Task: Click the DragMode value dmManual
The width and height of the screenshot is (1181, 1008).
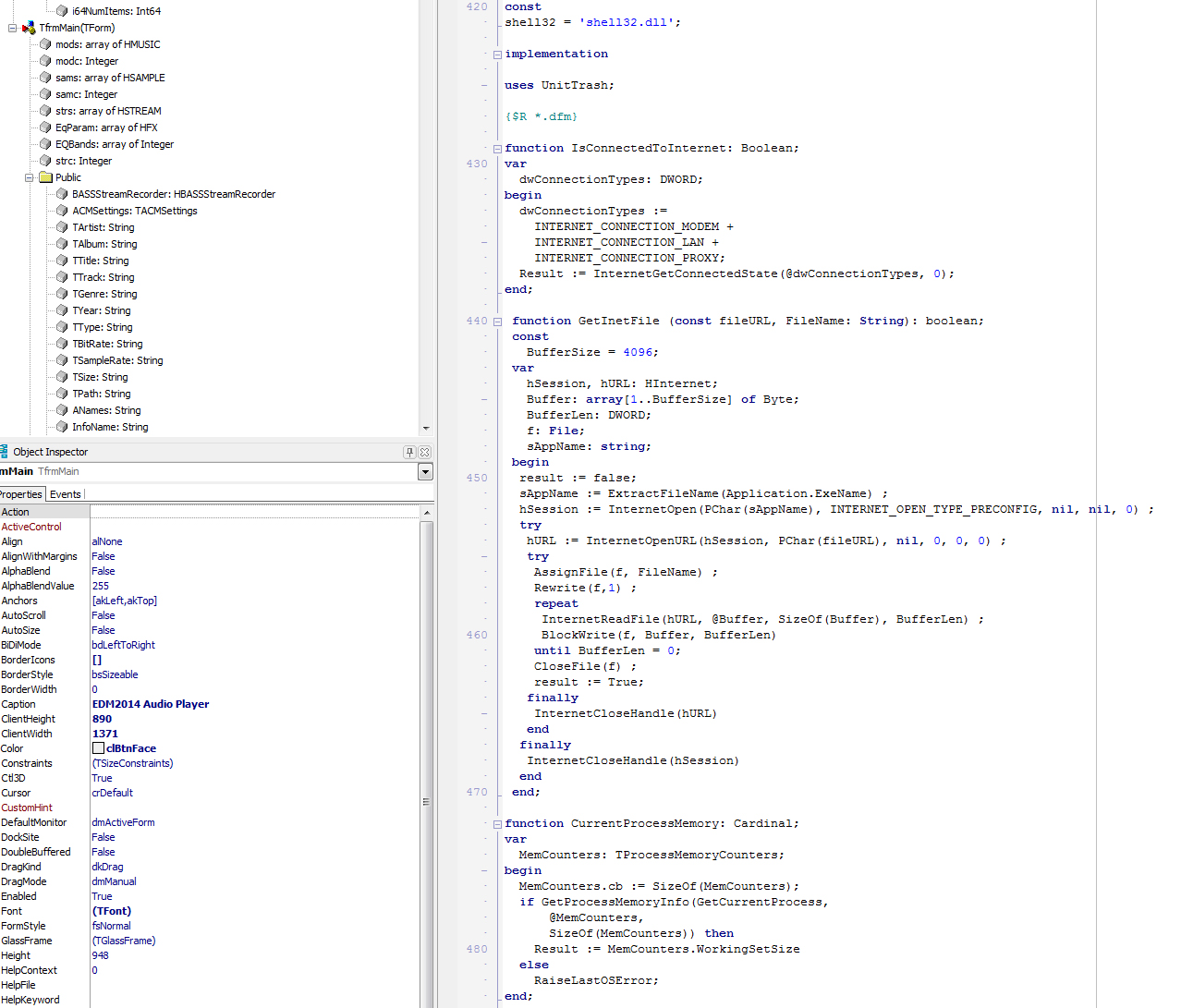Action: [x=115, y=881]
